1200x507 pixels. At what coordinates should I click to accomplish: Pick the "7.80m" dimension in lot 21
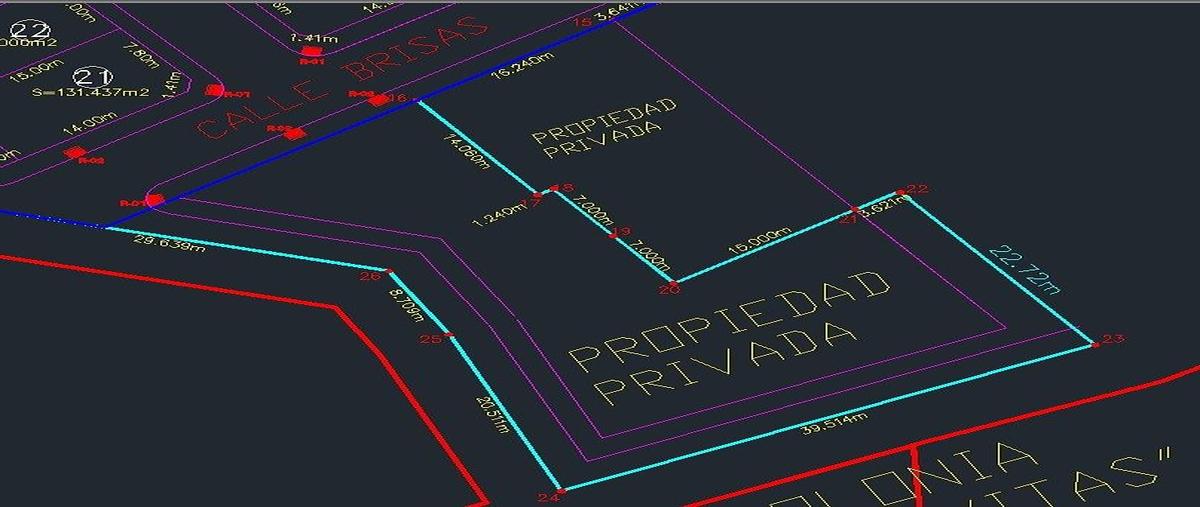coord(140,56)
